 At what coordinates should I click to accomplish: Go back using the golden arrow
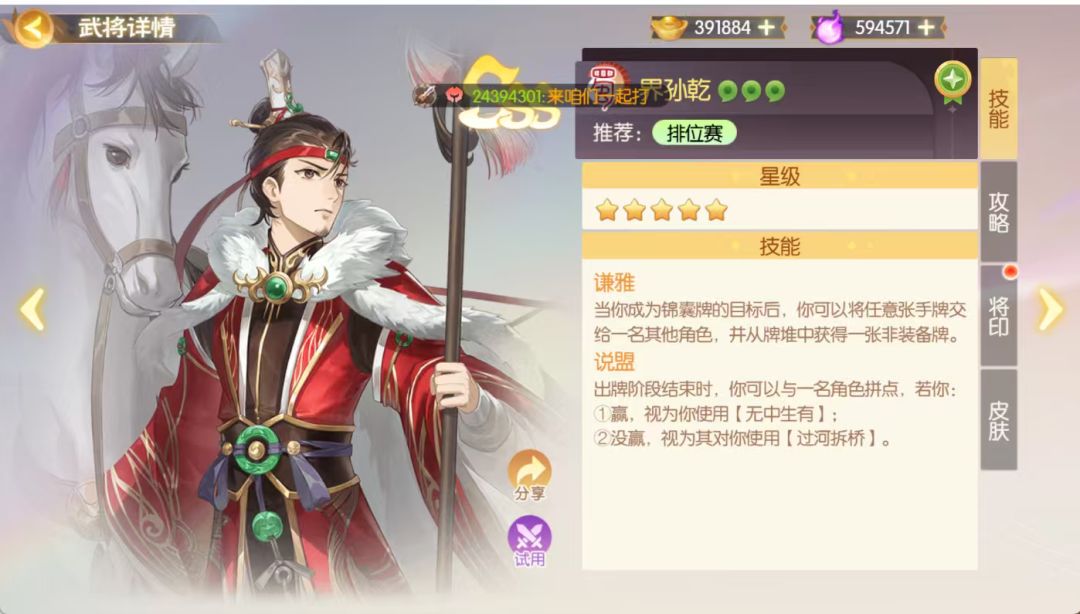point(33,28)
